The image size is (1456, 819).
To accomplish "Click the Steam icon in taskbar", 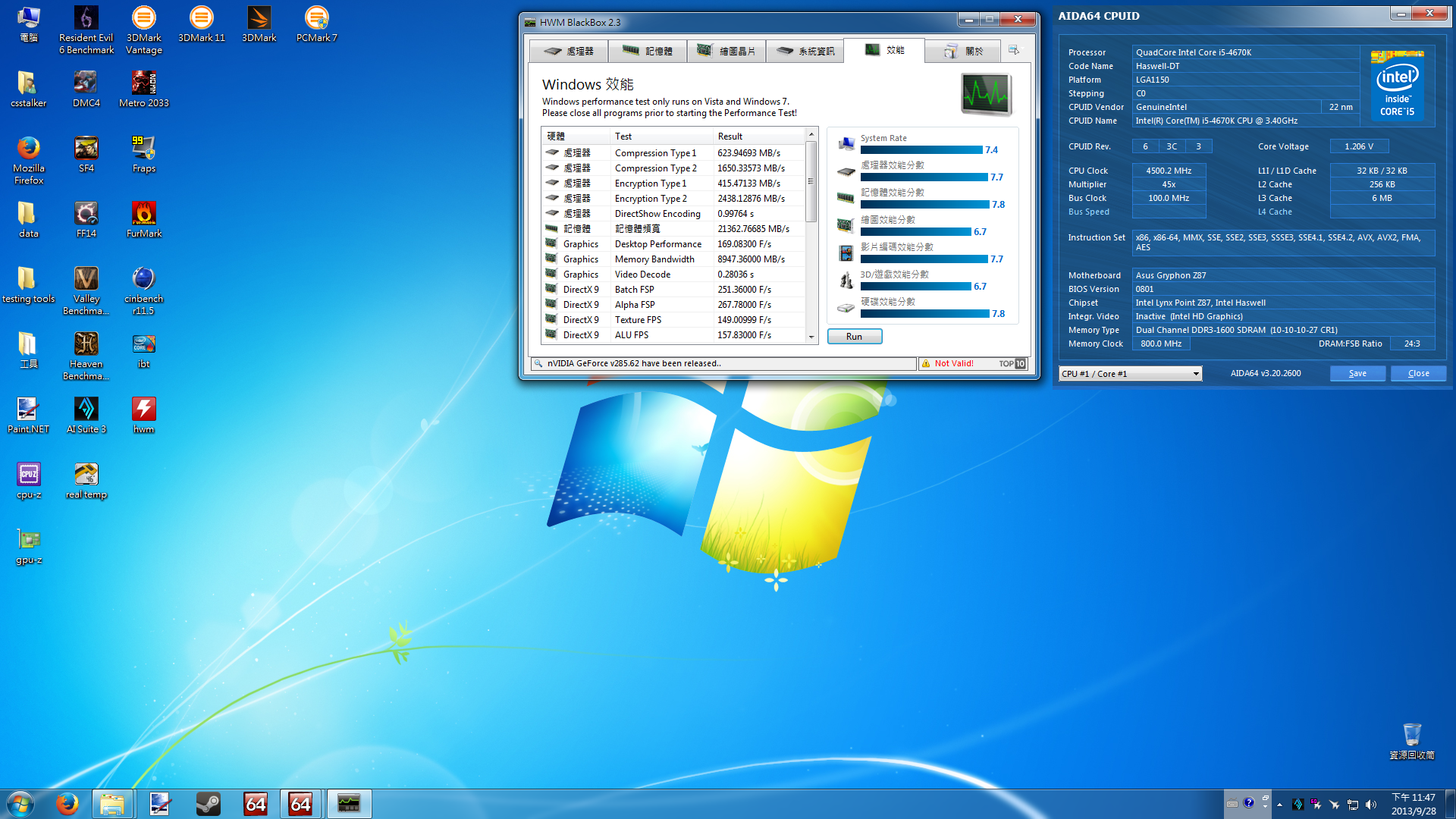I will click(x=208, y=804).
